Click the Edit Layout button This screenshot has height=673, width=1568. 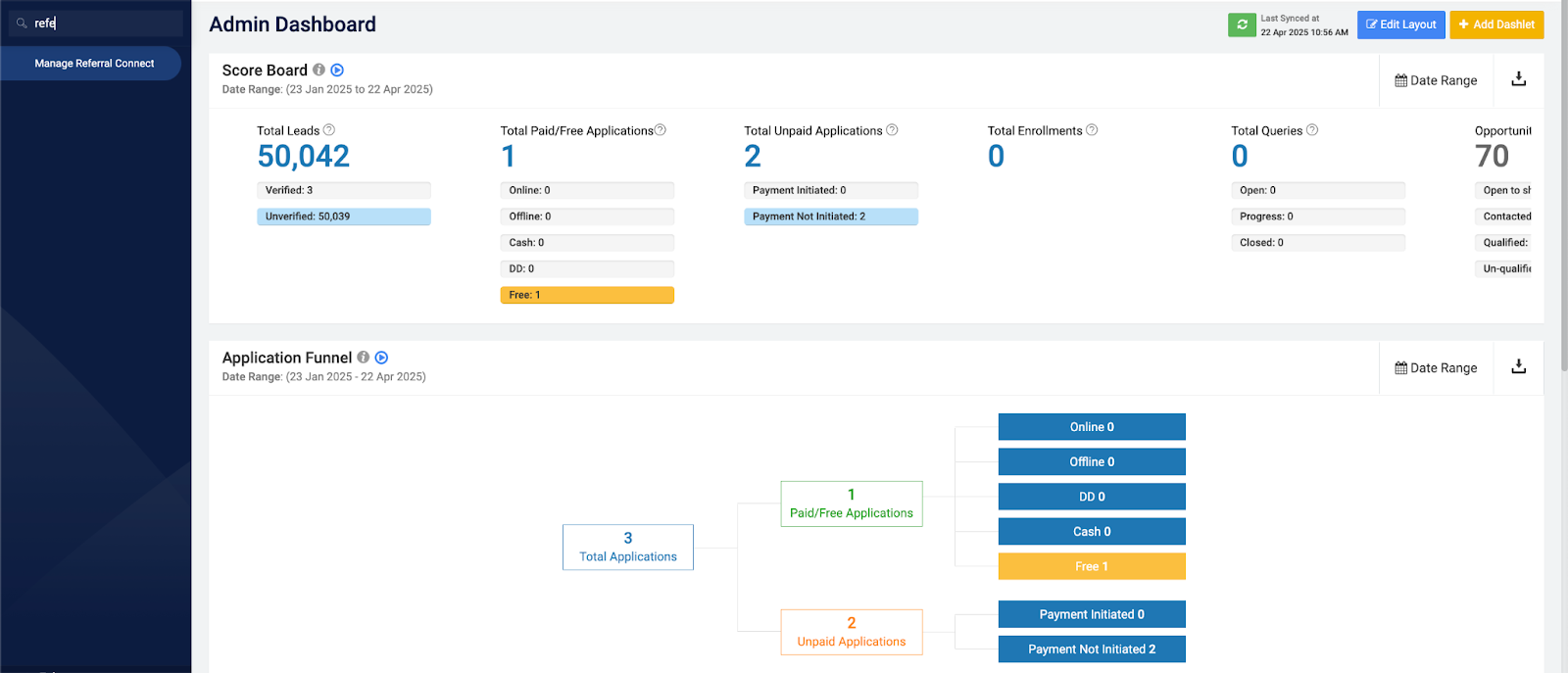tap(1400, 24)
